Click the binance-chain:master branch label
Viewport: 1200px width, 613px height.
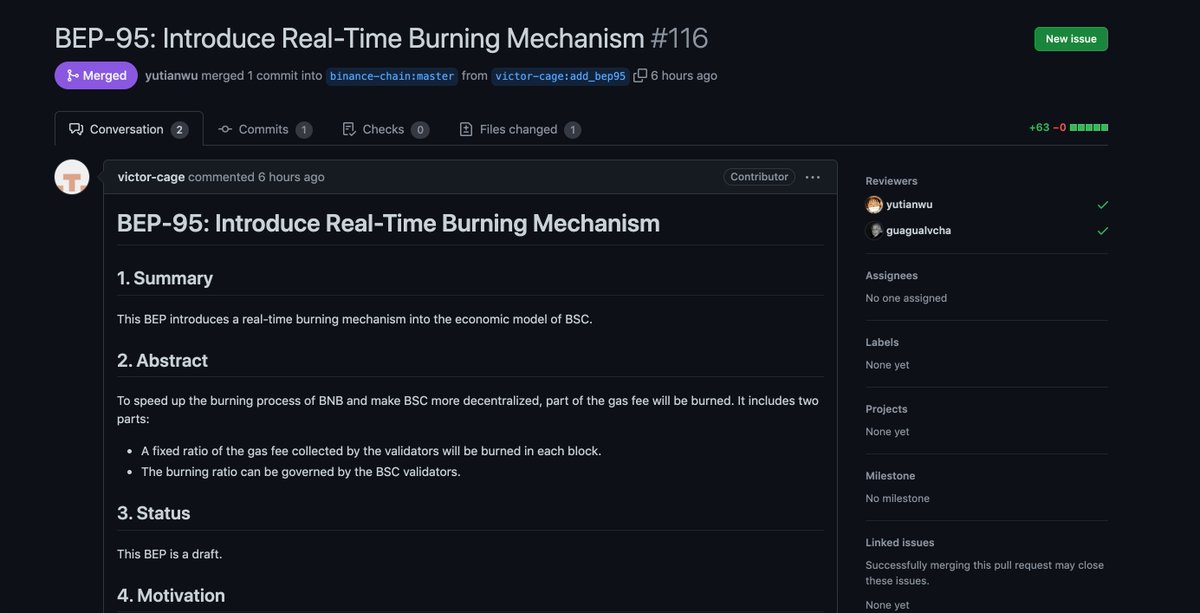click(391, 74)
